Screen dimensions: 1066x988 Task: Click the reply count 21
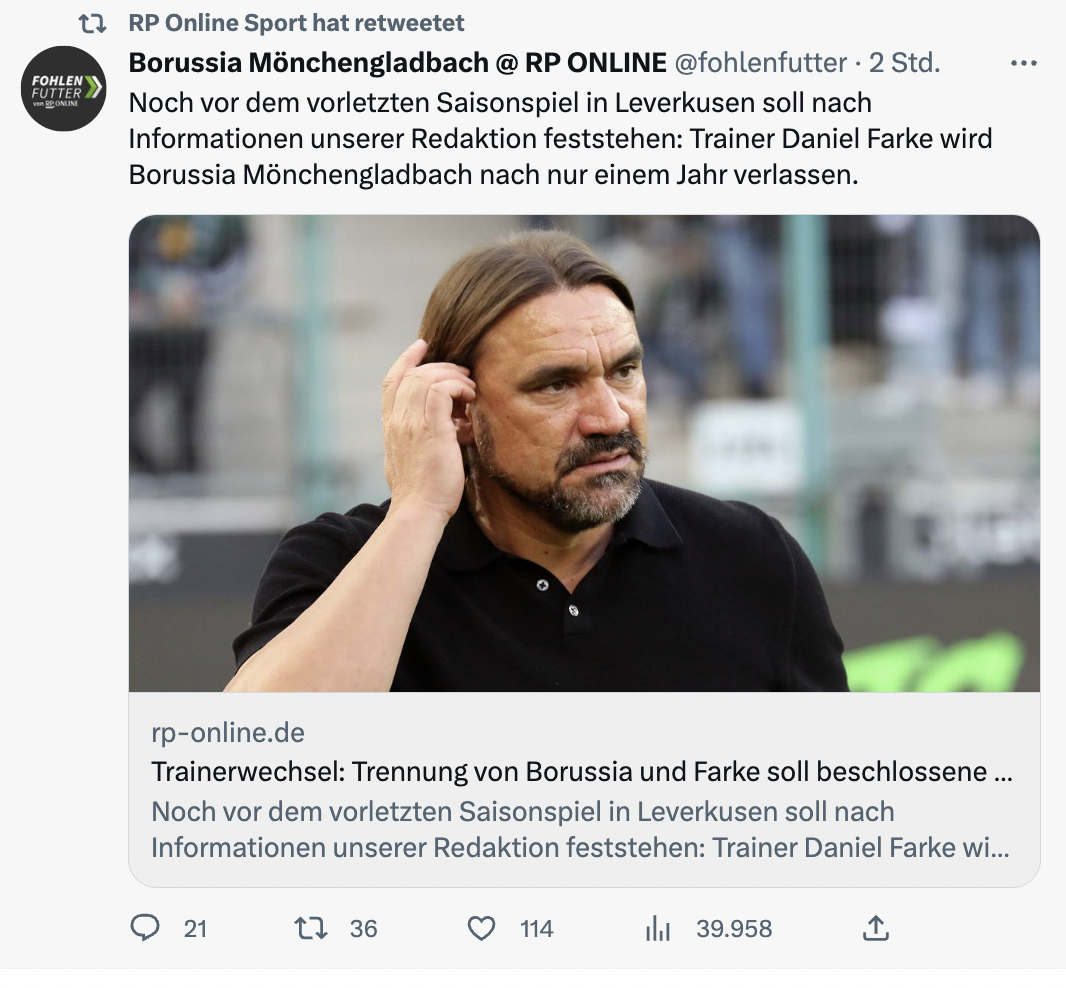196,929
